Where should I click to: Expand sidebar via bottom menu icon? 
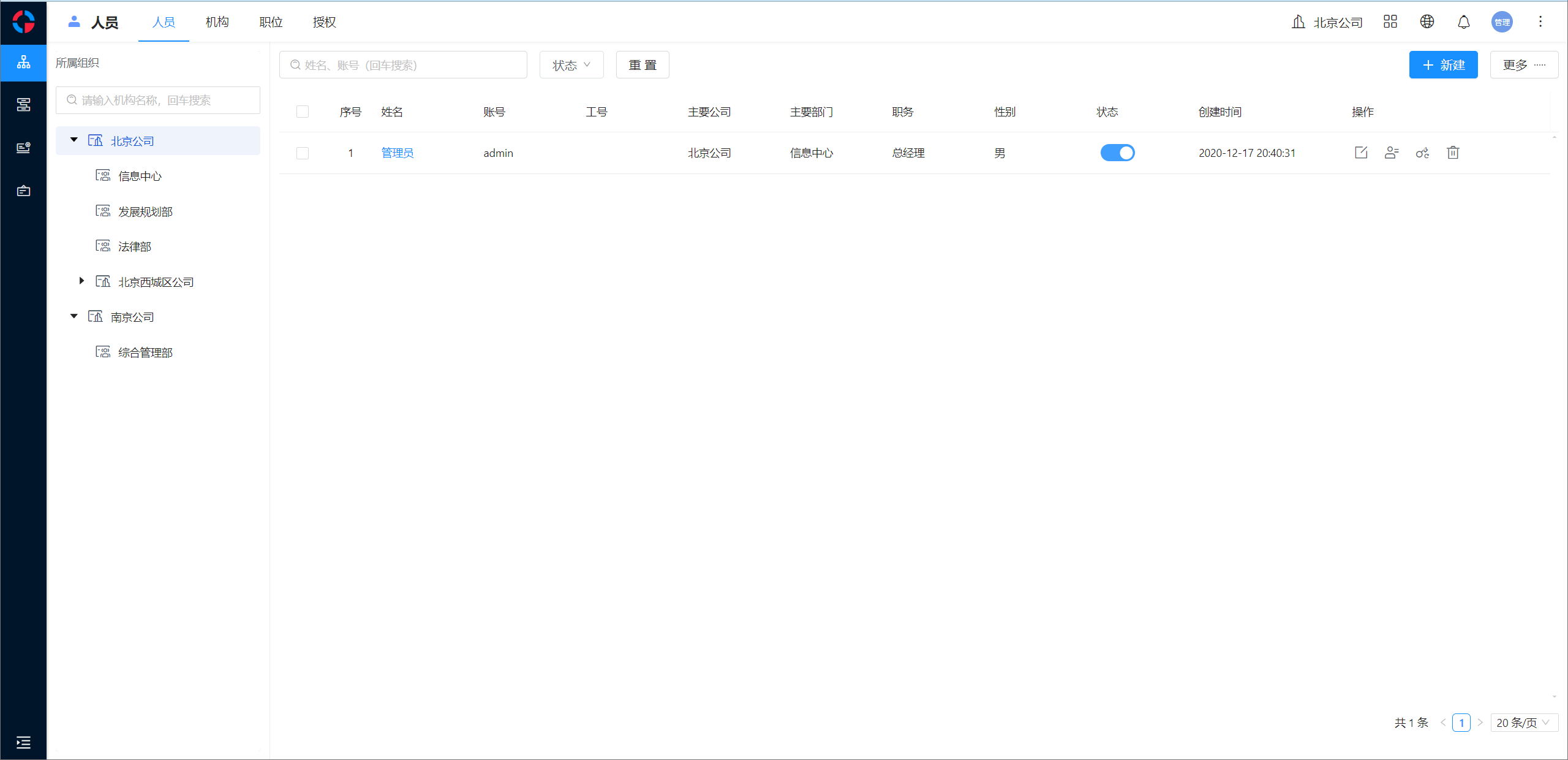[23, 742]
